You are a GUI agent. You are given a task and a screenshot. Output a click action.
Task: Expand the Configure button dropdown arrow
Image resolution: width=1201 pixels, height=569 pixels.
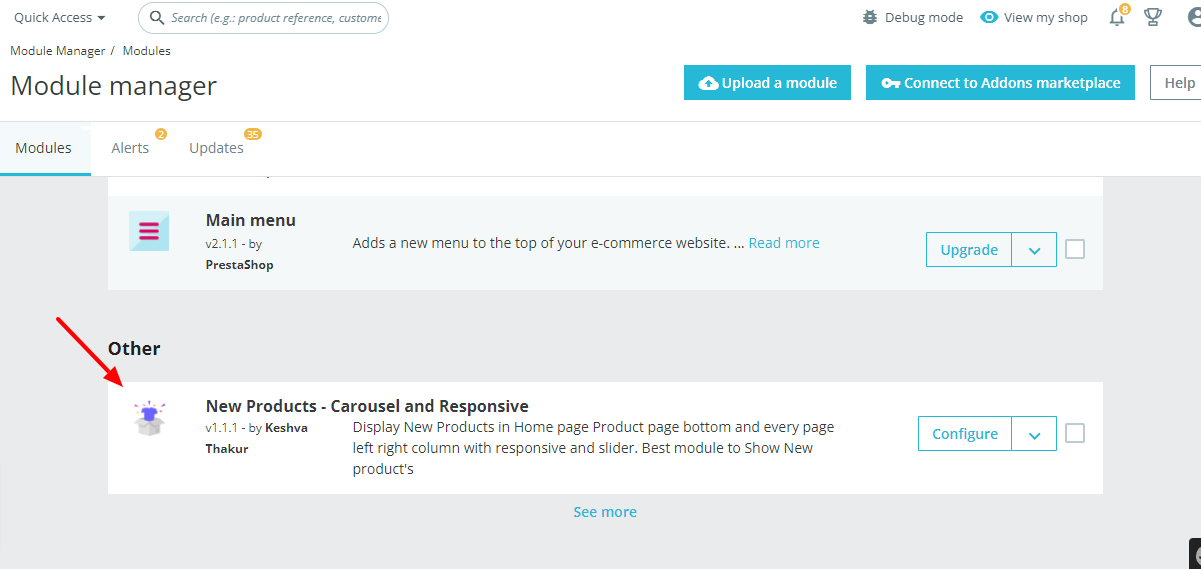coord(1034,434)
